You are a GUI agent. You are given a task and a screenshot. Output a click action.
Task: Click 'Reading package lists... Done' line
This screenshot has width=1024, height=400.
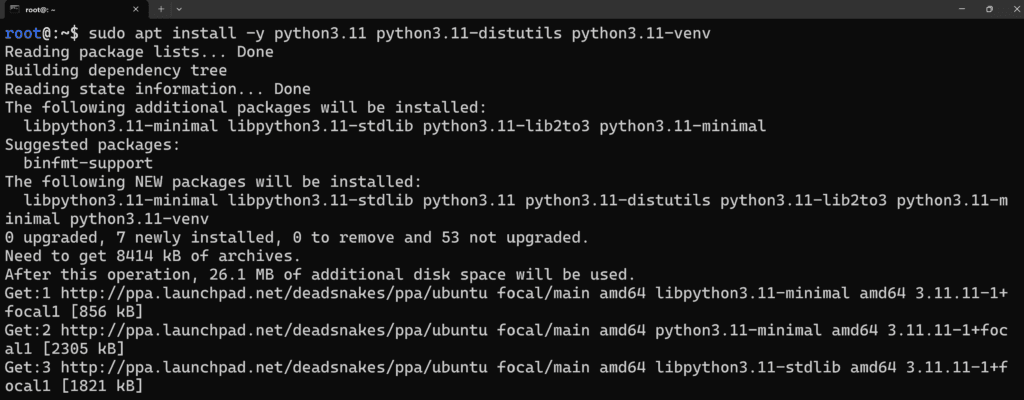(x=139, y=52)
